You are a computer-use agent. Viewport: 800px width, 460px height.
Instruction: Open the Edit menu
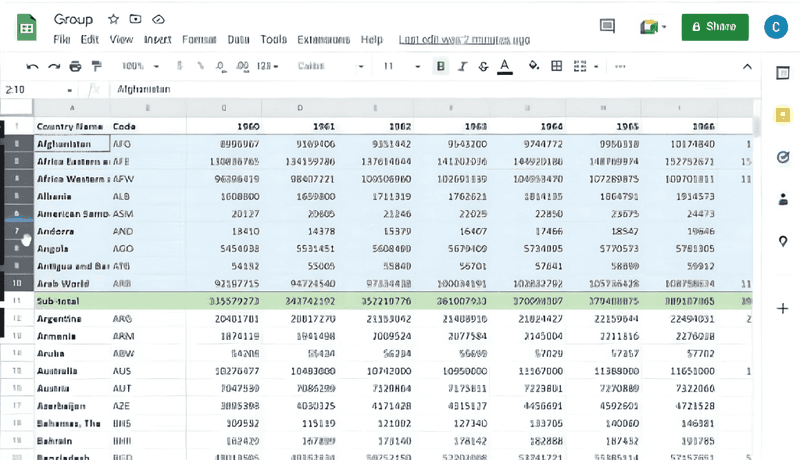pyautogui.click(x=89, y=39)
